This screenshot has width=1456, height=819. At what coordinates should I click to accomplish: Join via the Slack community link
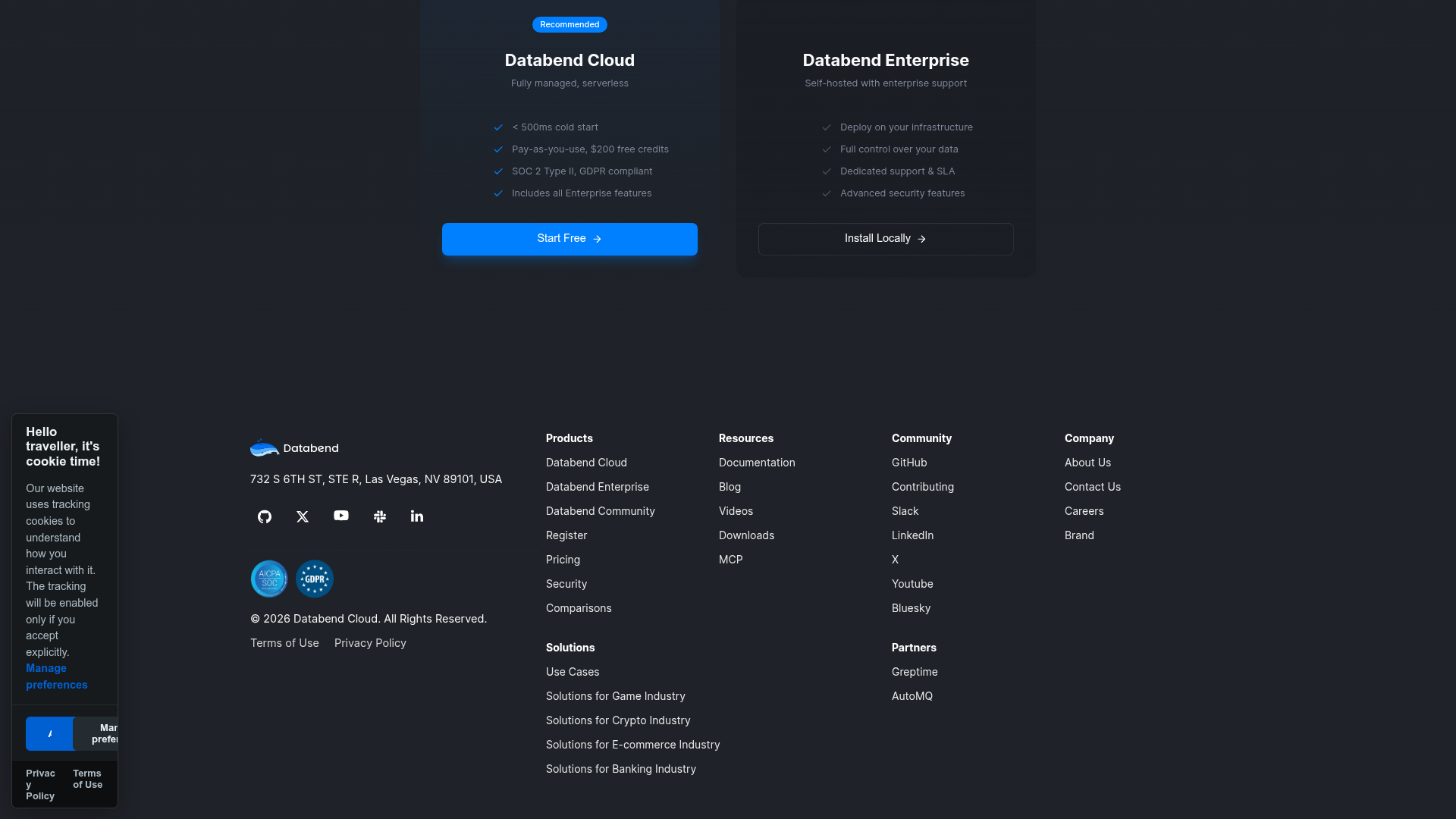click(x=905, y=511)
